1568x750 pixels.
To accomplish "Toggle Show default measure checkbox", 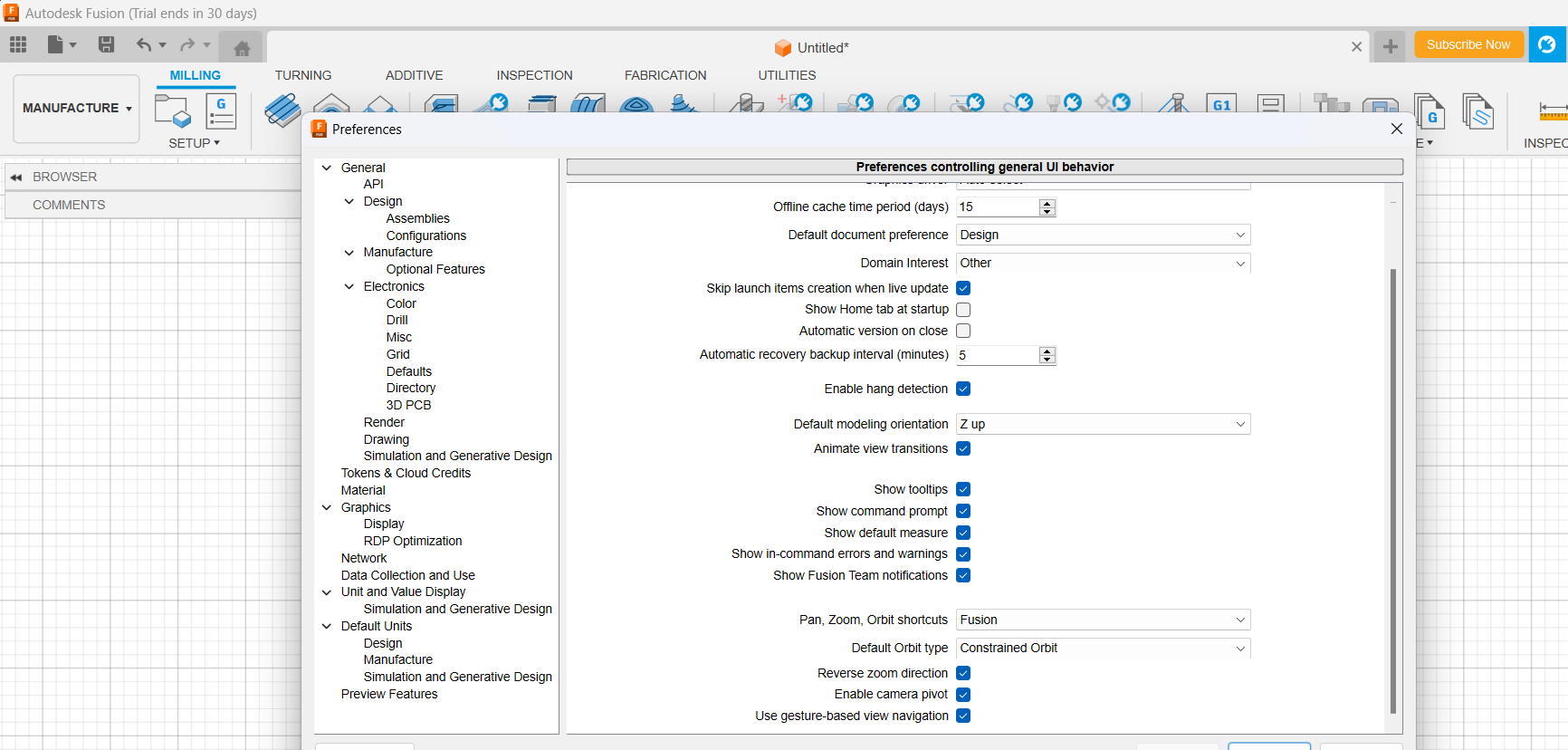I will click(x=963, y=533).
